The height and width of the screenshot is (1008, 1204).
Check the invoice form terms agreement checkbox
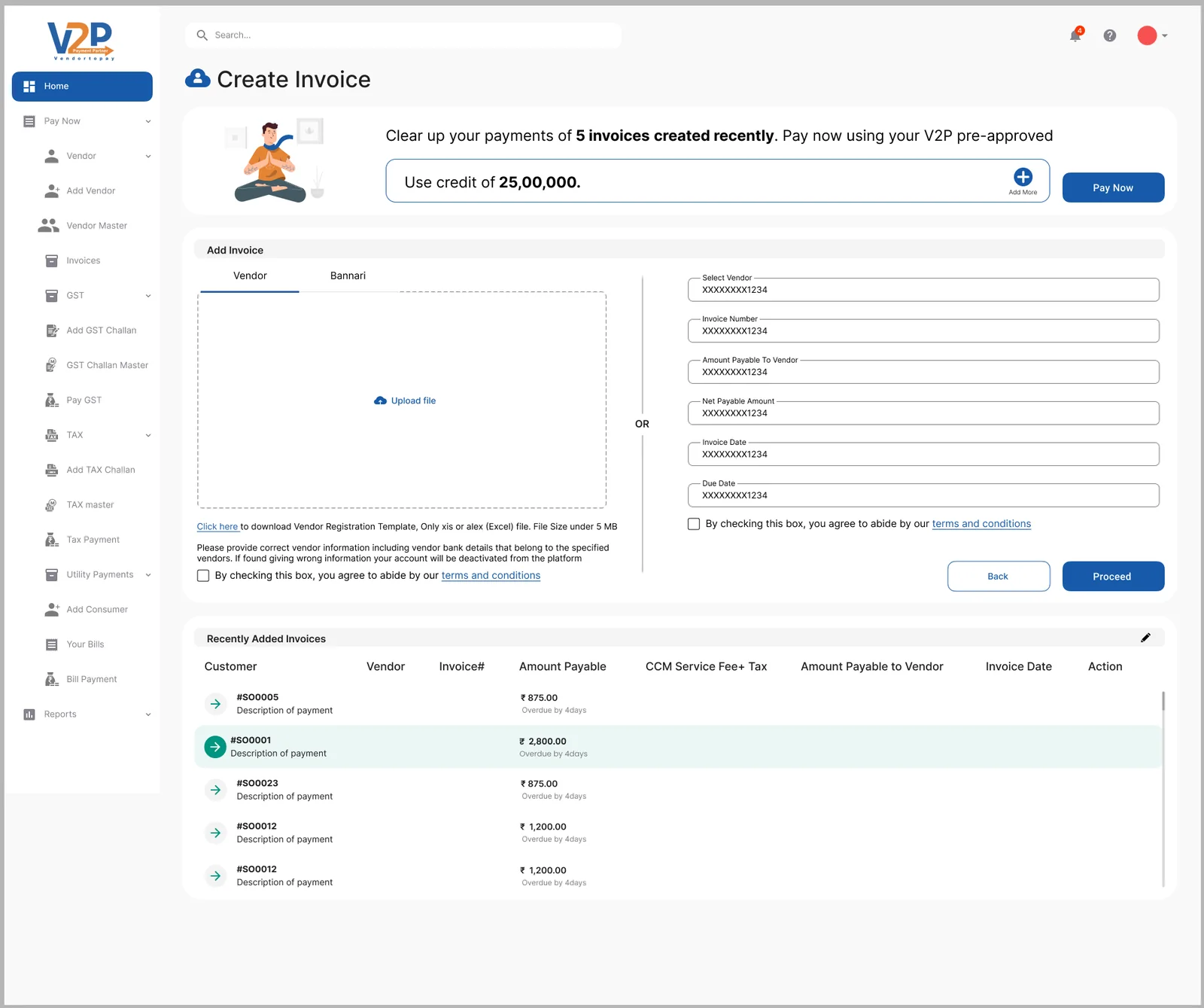(x=694, y=524)
